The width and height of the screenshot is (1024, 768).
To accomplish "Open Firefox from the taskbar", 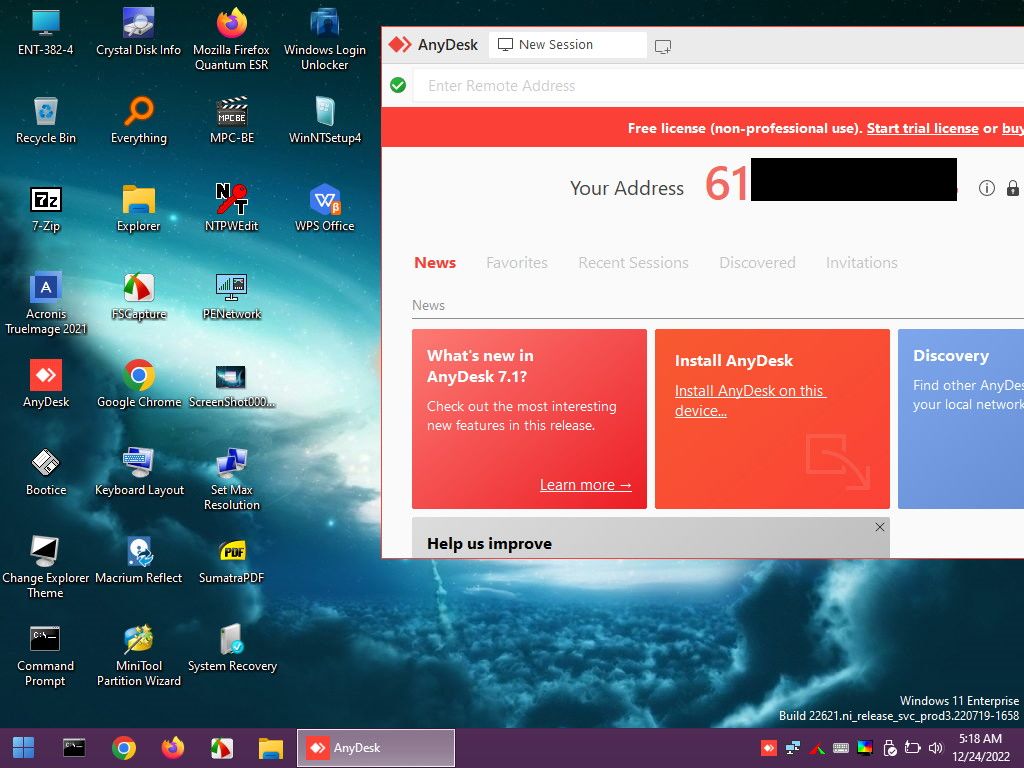I will tap(173, 748).
